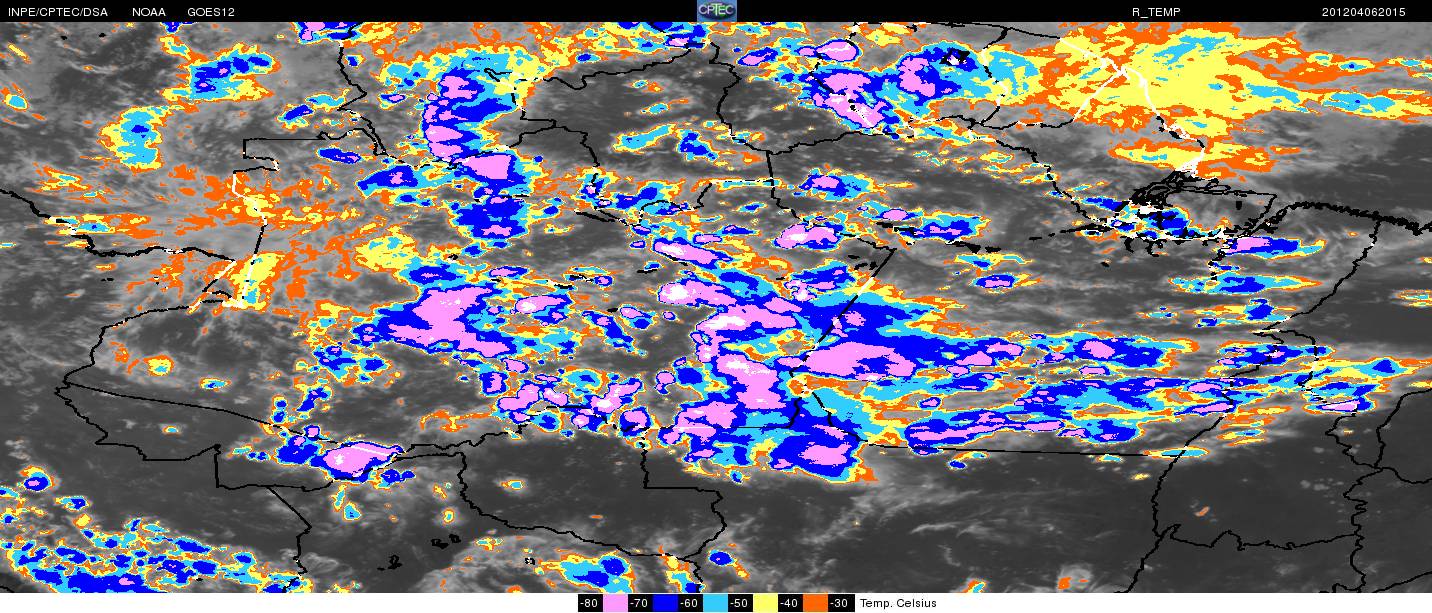Click the -50 legend value

click(x=740, y=603)
